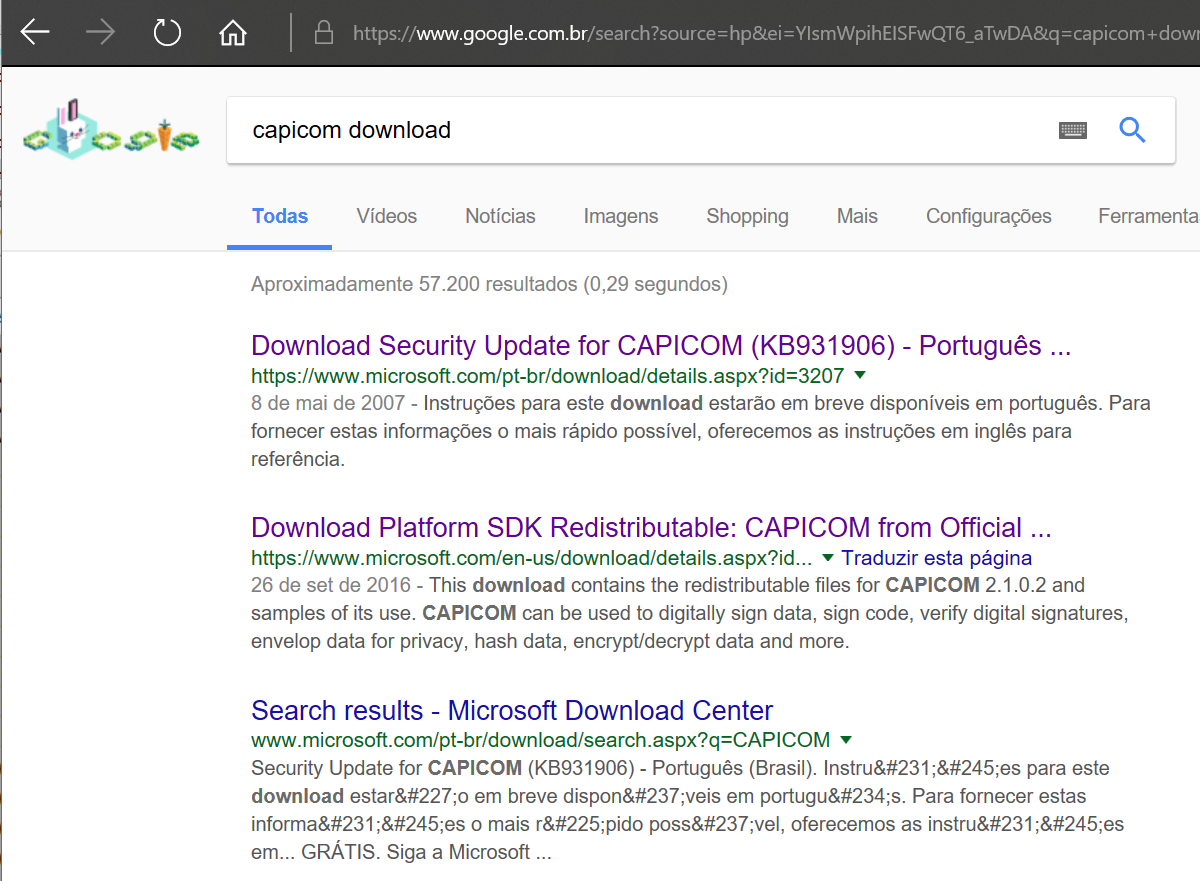
Task: Open Search results - Microsoft Download Center link
Action: [x=512, y=711]
